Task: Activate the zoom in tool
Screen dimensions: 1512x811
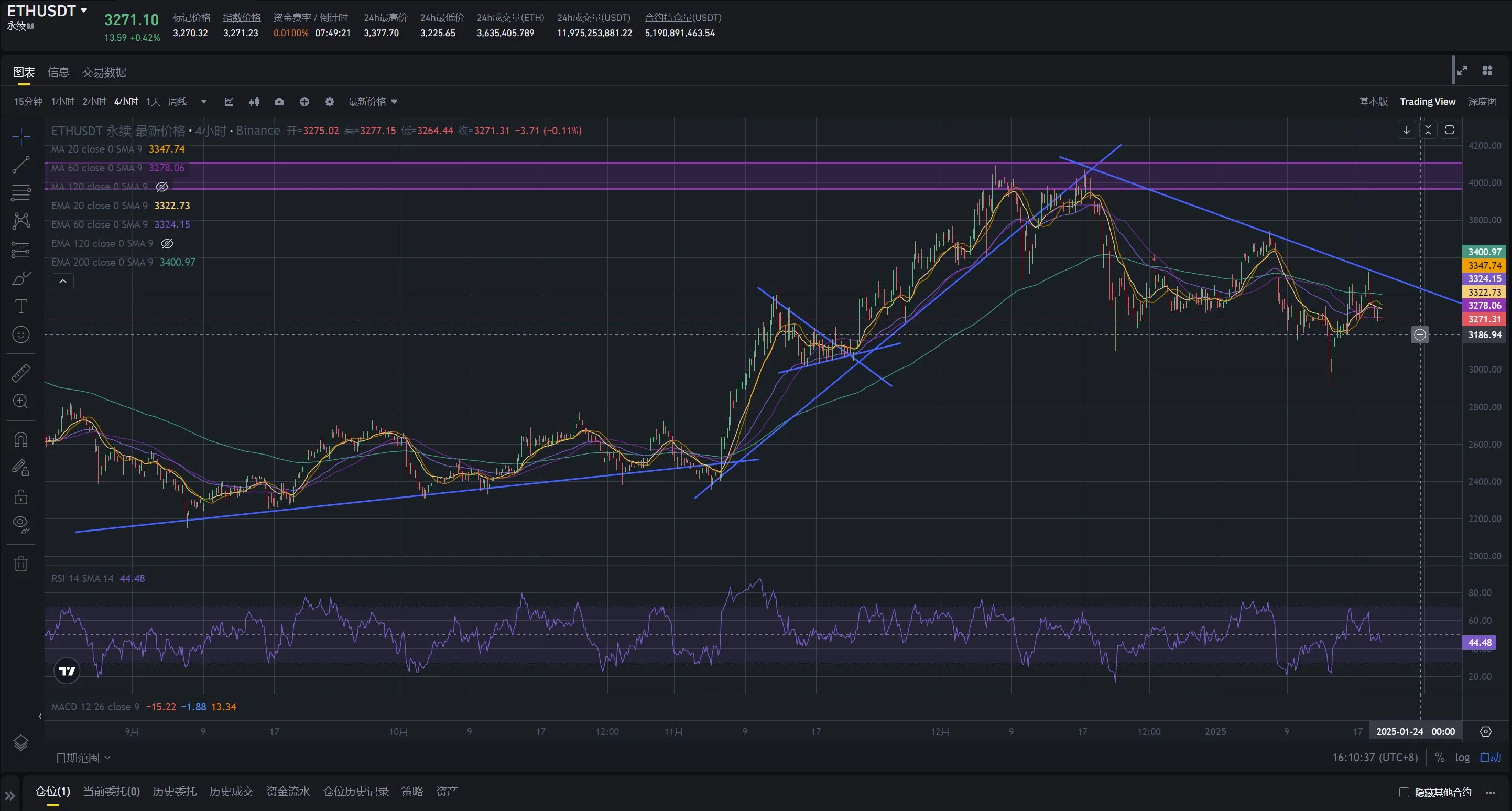Action: (x=21, y=401)
